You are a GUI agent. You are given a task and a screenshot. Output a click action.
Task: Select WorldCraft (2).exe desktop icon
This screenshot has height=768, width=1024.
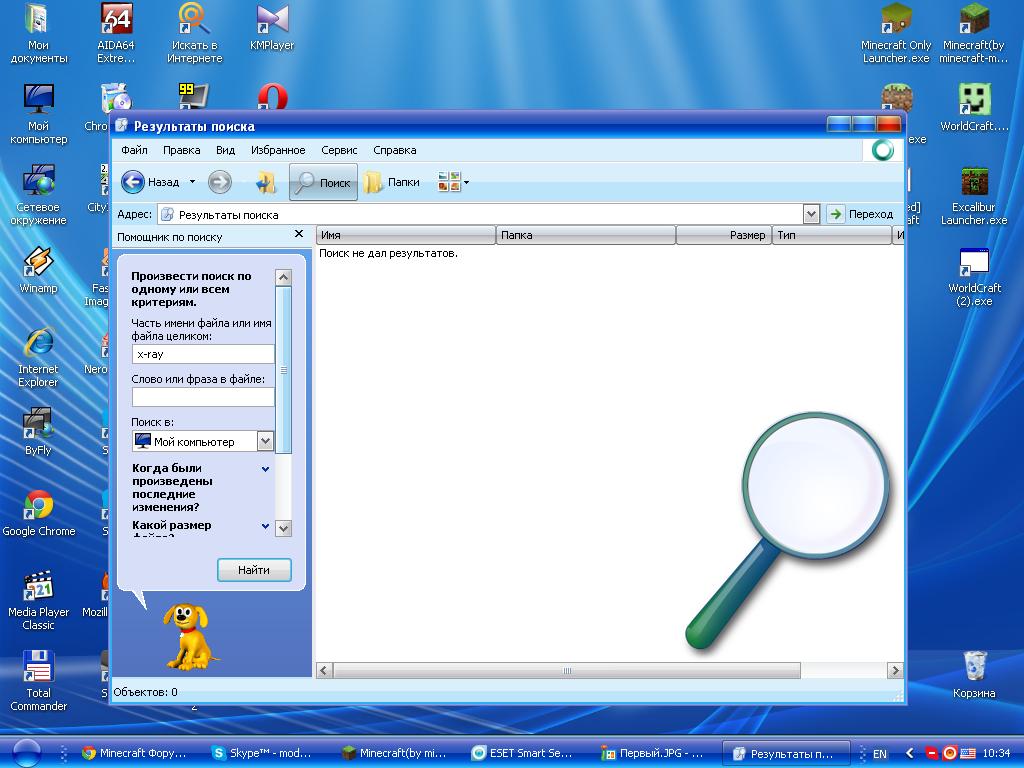pyautogui.click(x=974, y=276)
